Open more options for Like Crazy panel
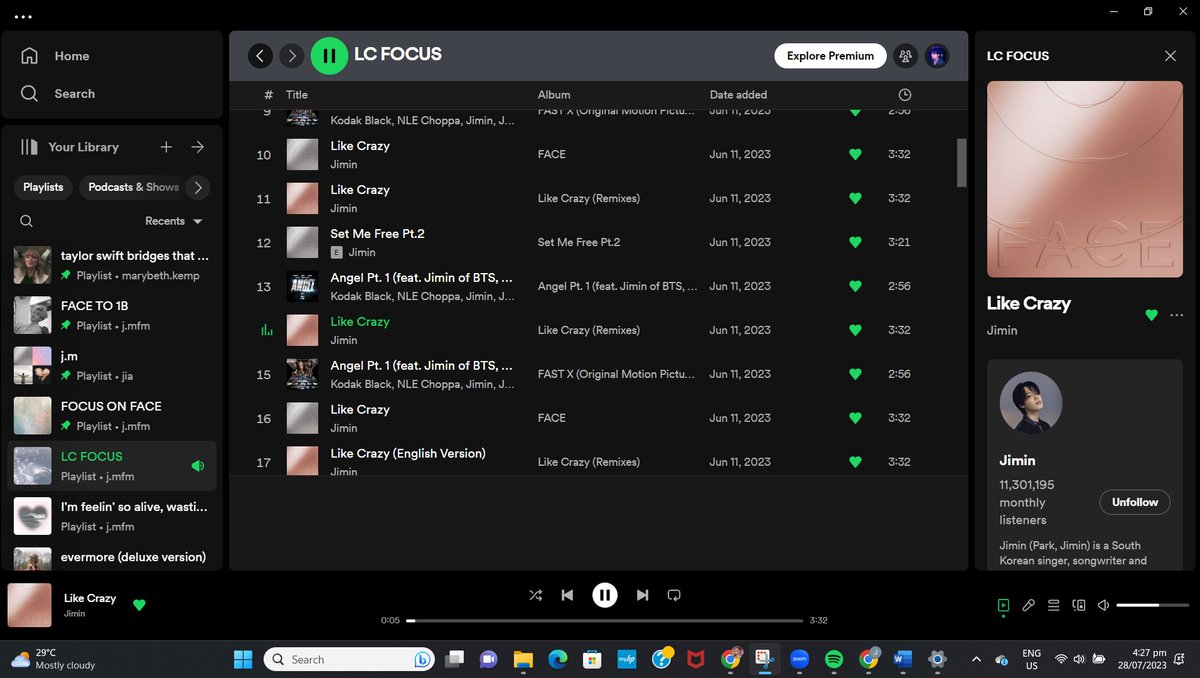Screen dimensions: 1200x678 point(1176,315)
